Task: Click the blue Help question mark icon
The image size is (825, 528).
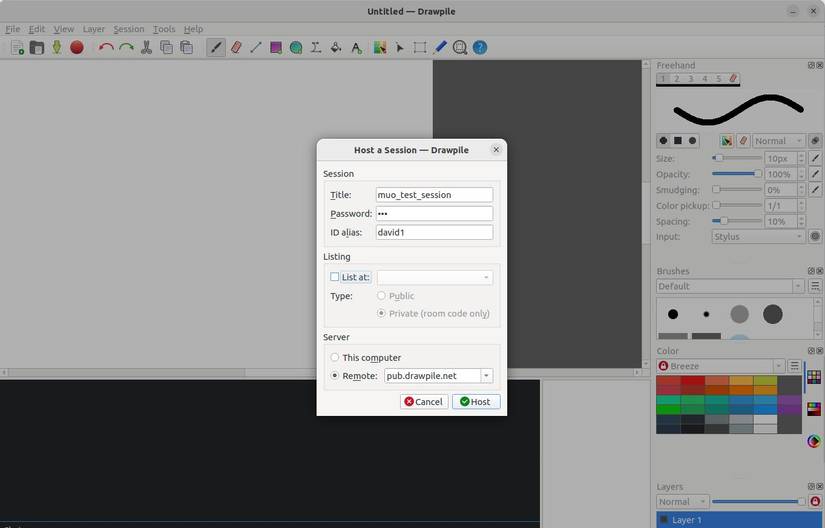Action: (x=480, y=47)
